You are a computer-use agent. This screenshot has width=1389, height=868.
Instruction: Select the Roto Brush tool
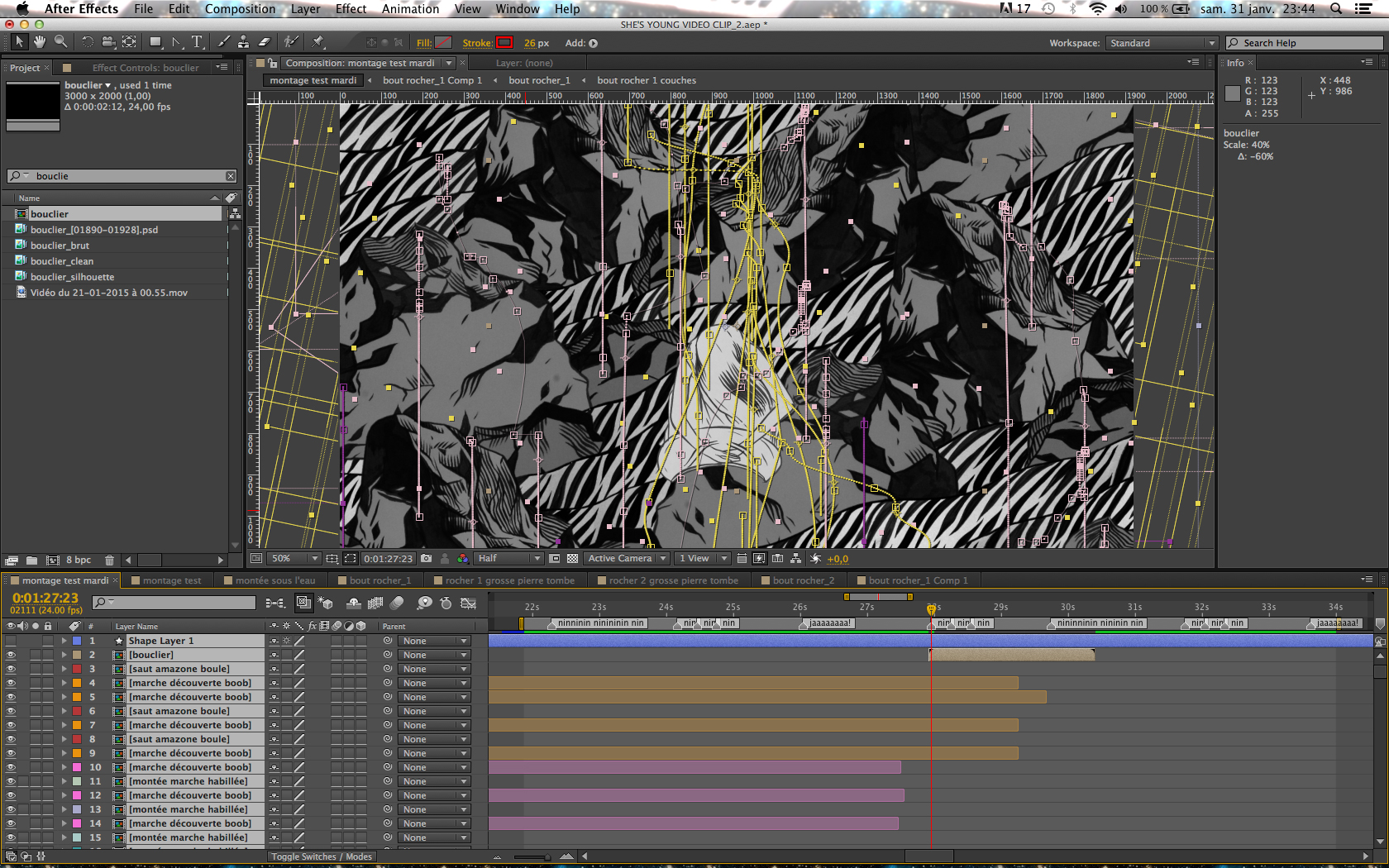point(290,41)
